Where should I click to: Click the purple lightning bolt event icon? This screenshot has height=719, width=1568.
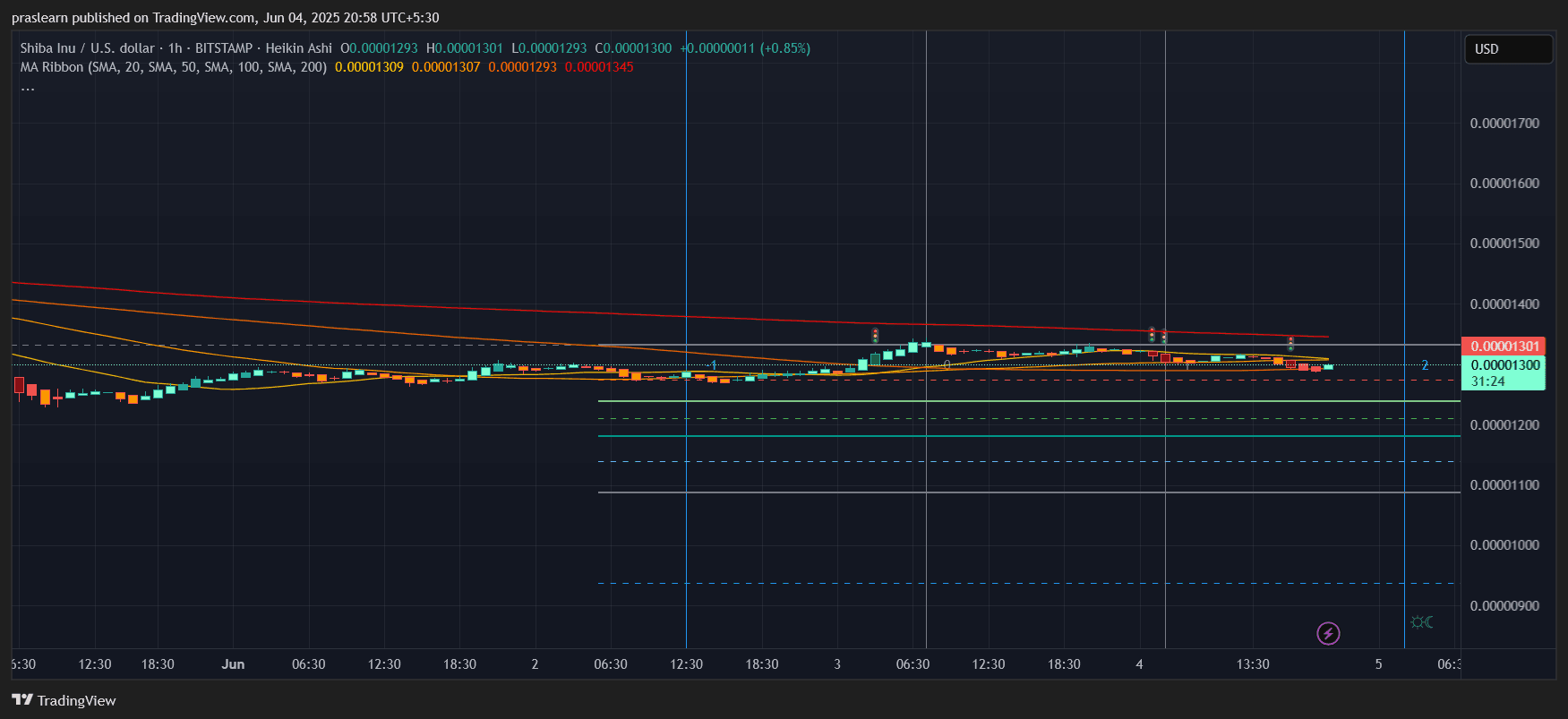[1328, 634]
